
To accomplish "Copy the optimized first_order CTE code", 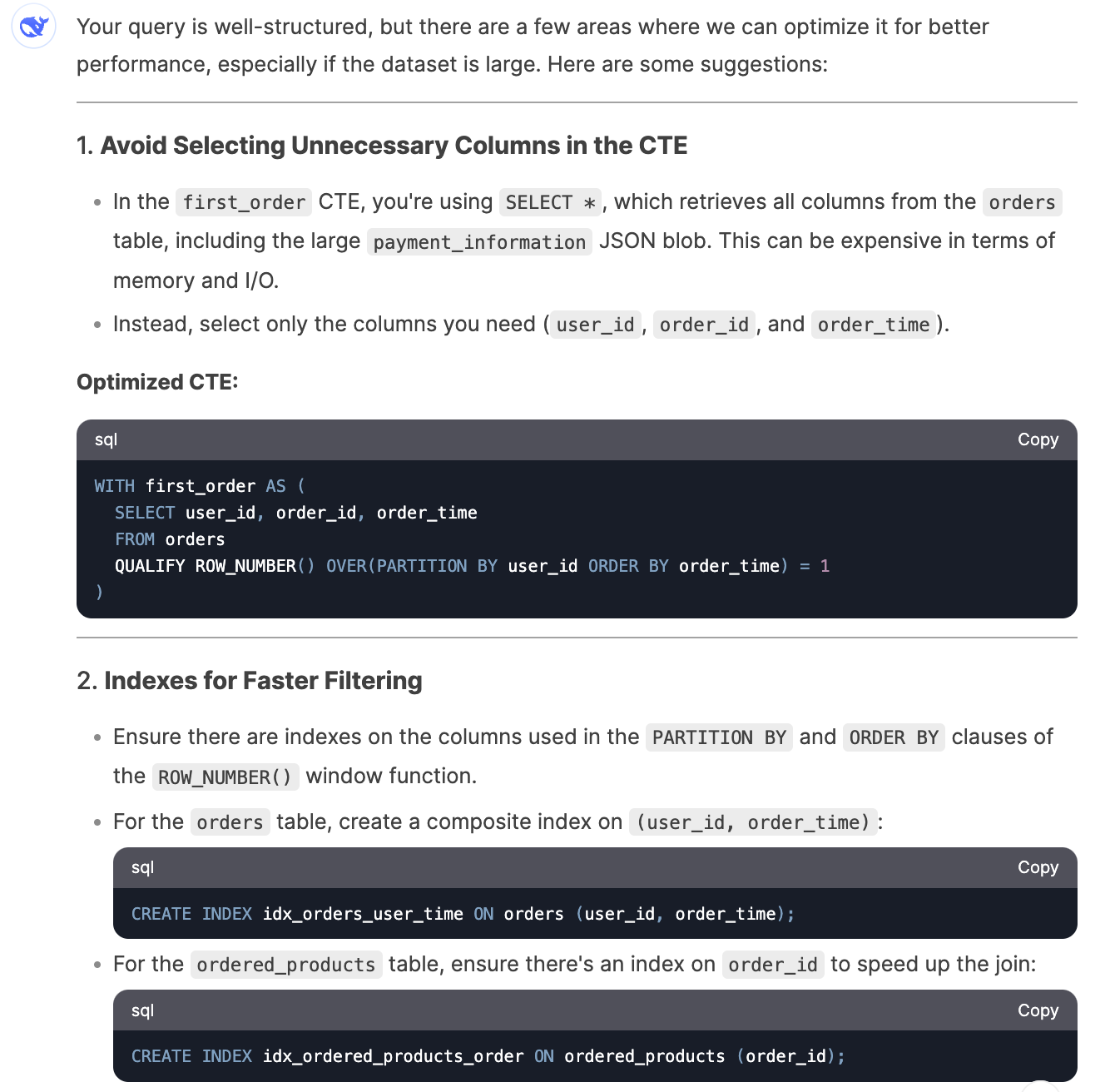I will (1037, 439).
